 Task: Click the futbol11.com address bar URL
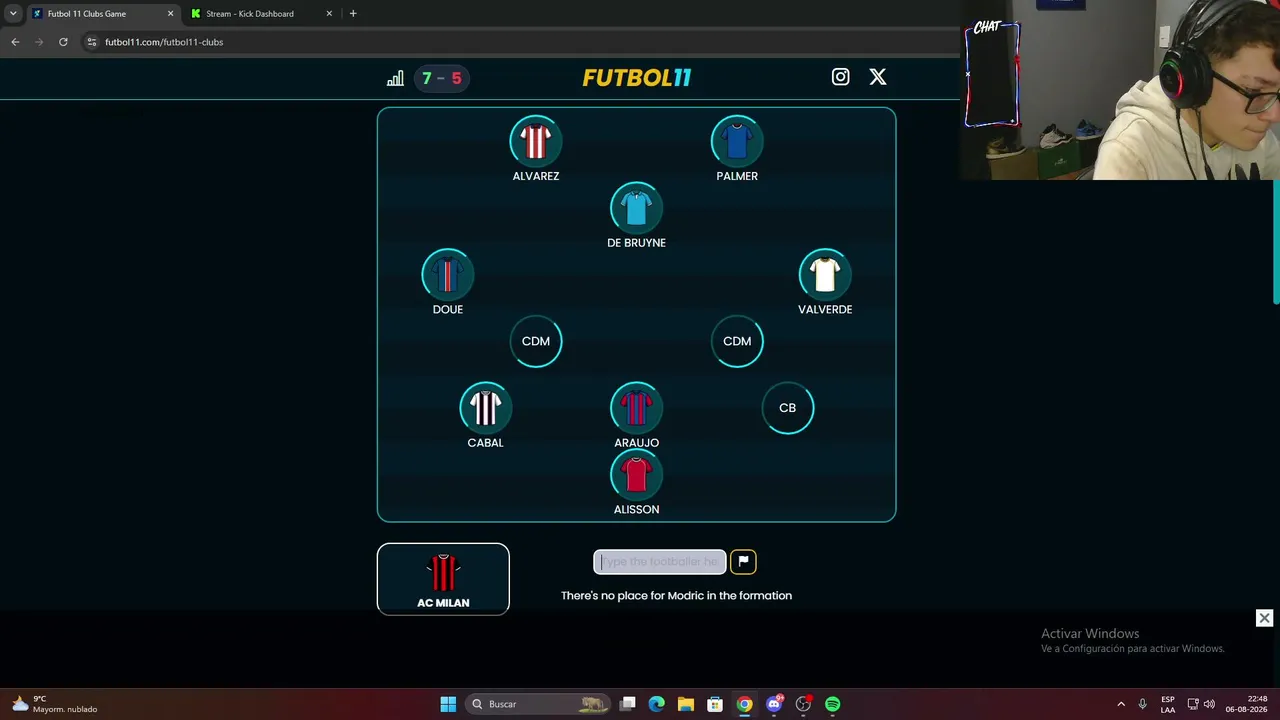(164, 42)
